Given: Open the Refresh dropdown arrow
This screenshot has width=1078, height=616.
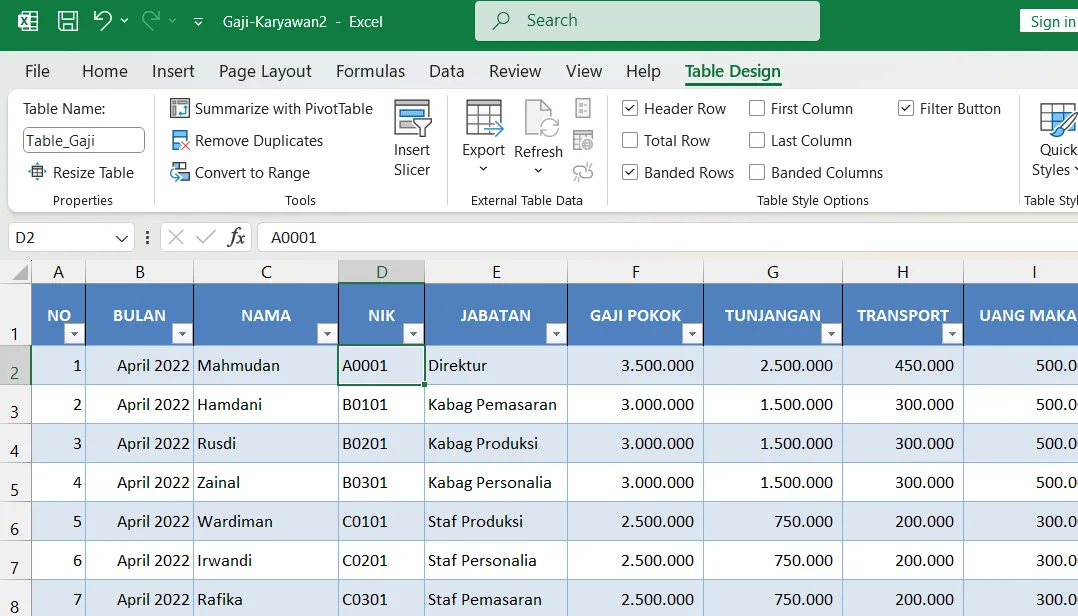Looking at the screenshot, I should tap(538, 170).
